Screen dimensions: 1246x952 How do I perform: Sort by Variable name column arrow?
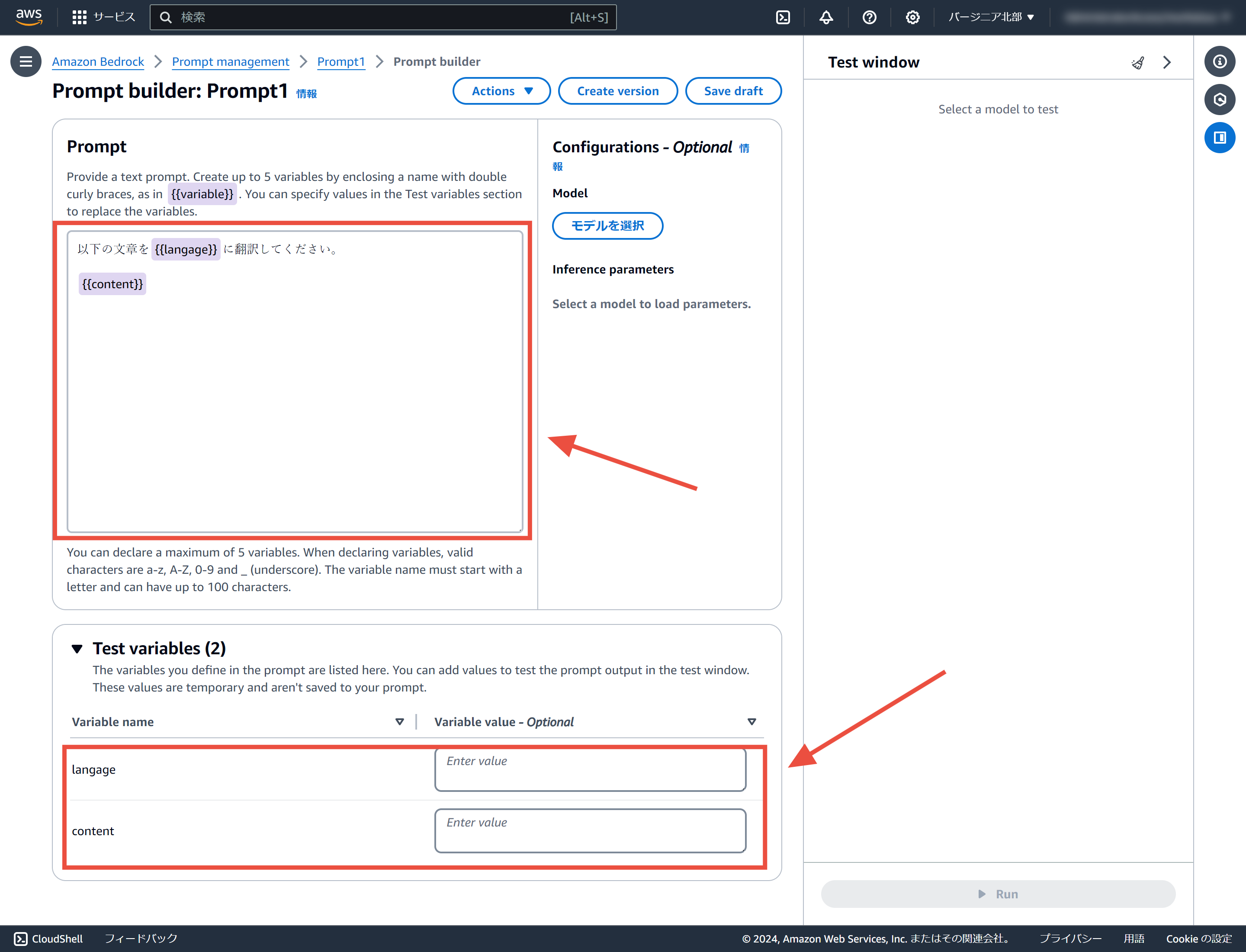(x=399, y=721)
